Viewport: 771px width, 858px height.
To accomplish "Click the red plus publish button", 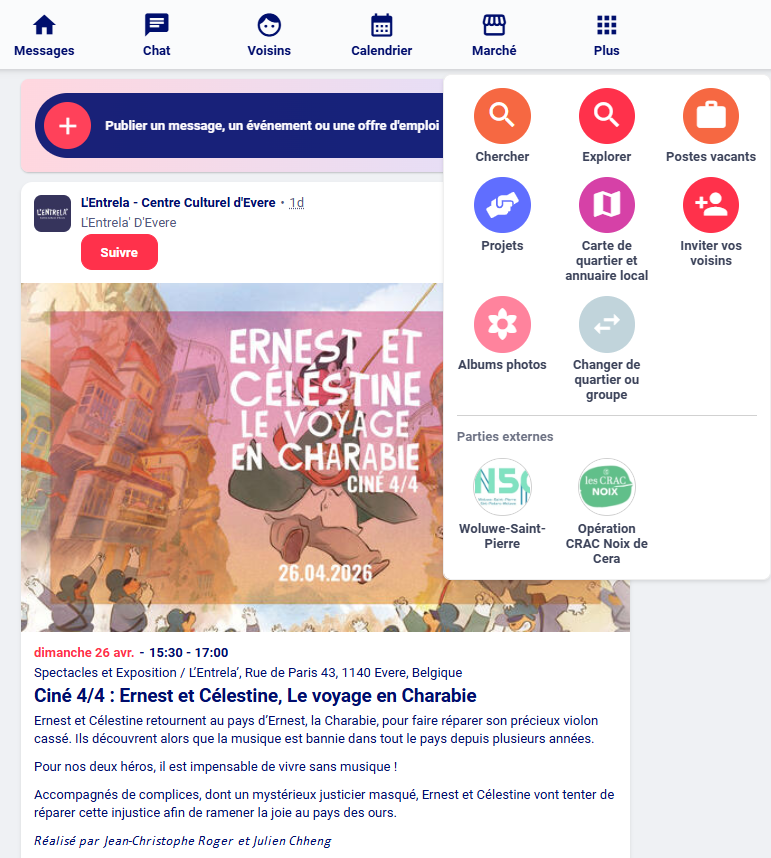I will (x=67, y=125).
